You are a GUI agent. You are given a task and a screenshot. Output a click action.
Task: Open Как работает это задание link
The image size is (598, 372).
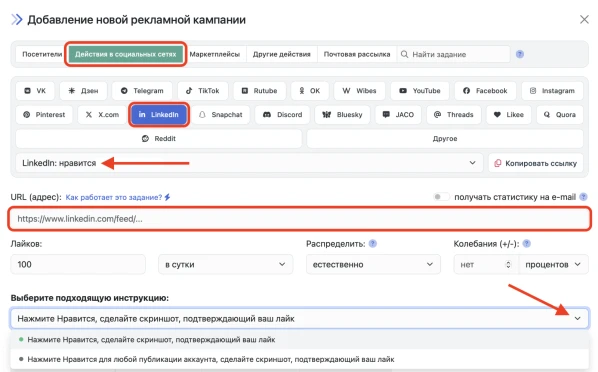(x=118, y=197)
